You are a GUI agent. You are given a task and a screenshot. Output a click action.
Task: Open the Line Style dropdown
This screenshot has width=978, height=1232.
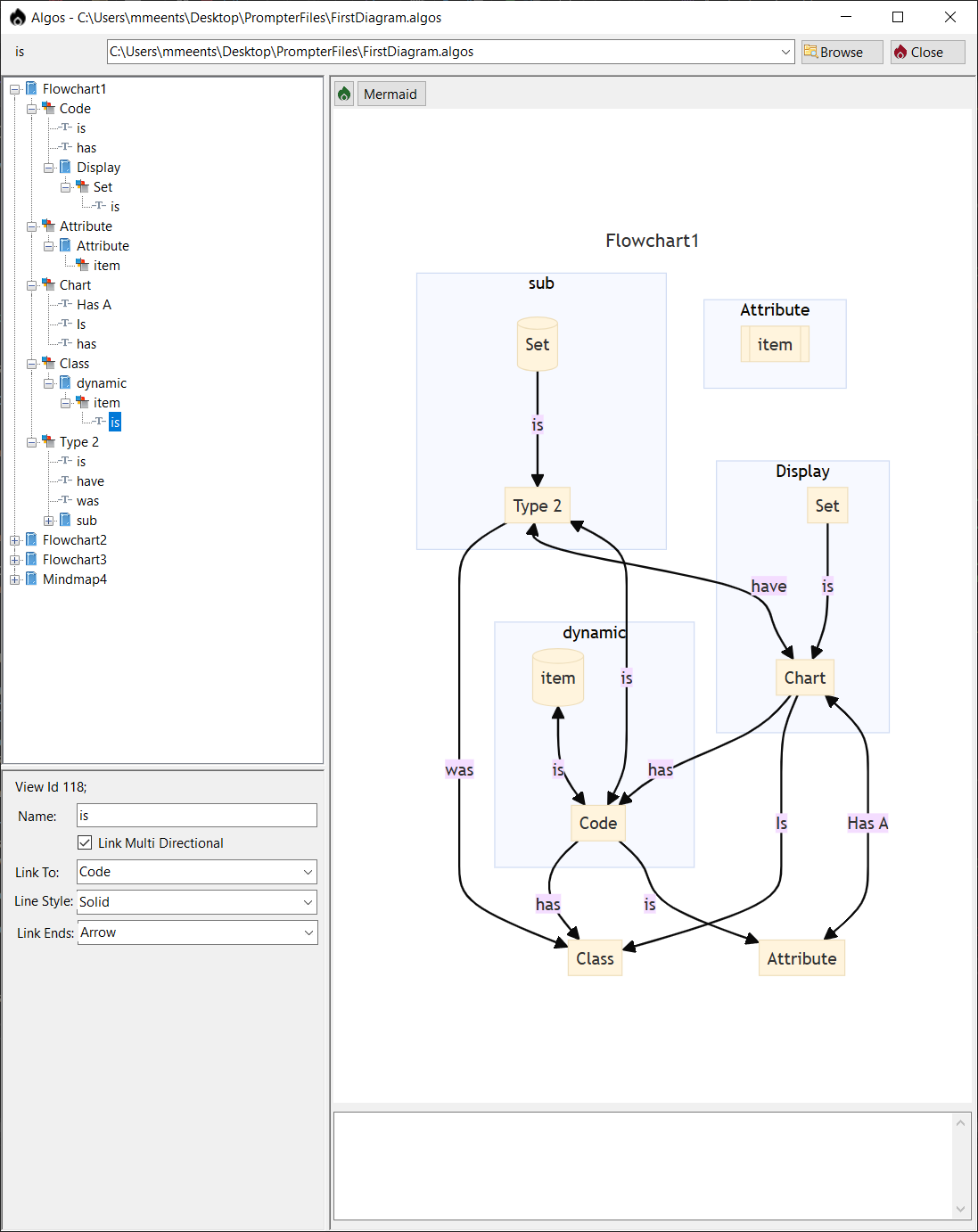pos(308,902)
